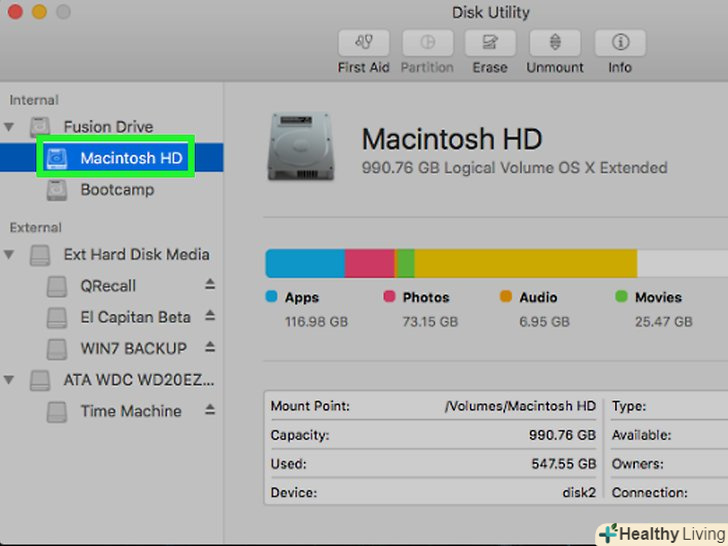Click the blue Apps legend dot
This screenshot has width=728, height=546.
click(272, 296)
